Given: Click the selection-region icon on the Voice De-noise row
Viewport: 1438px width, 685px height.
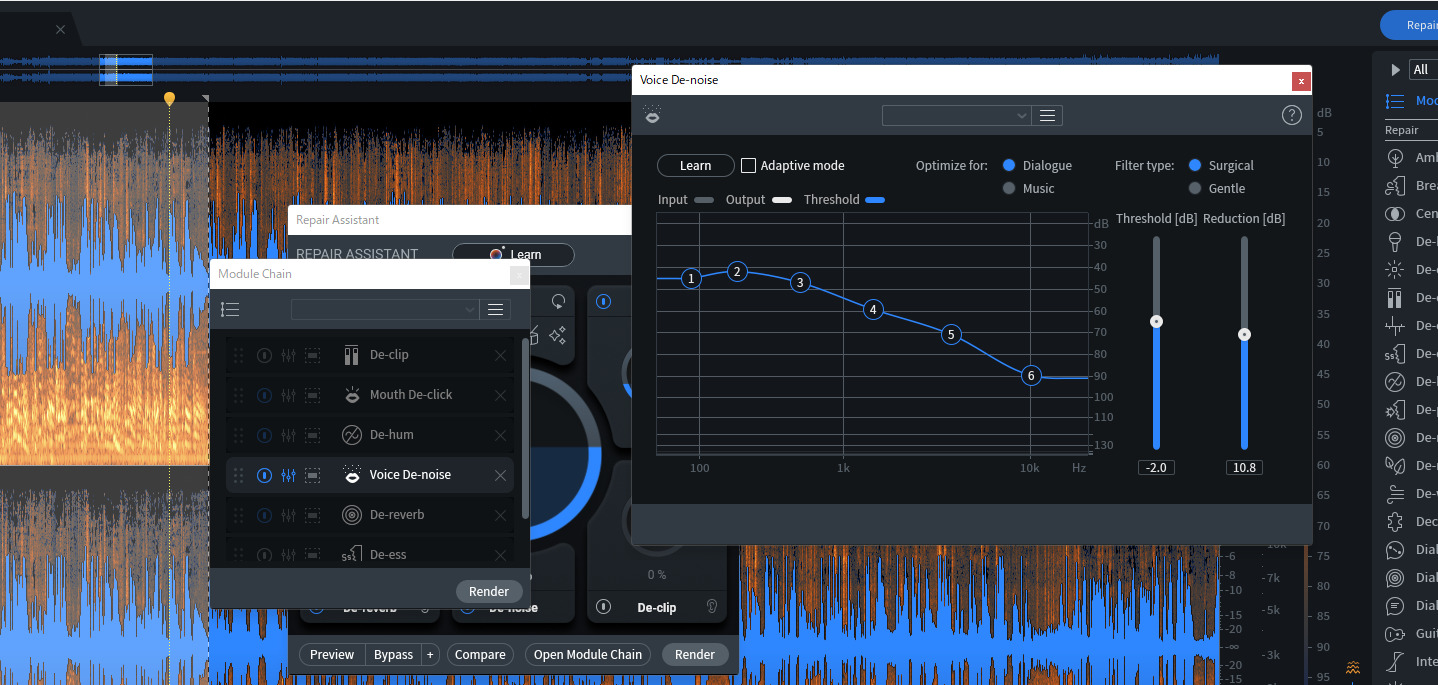Looking at the screenshot, I should tap(313, 475).
